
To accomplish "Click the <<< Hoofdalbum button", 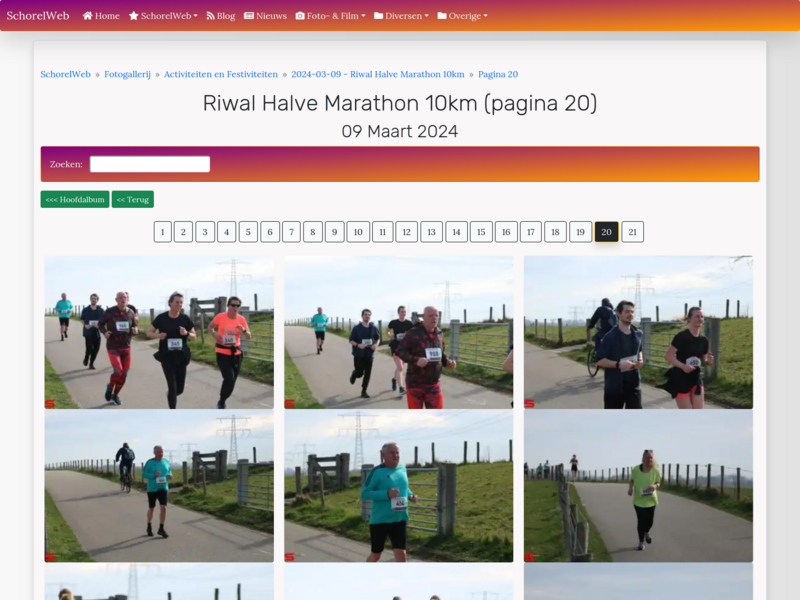I will point(75,199).
